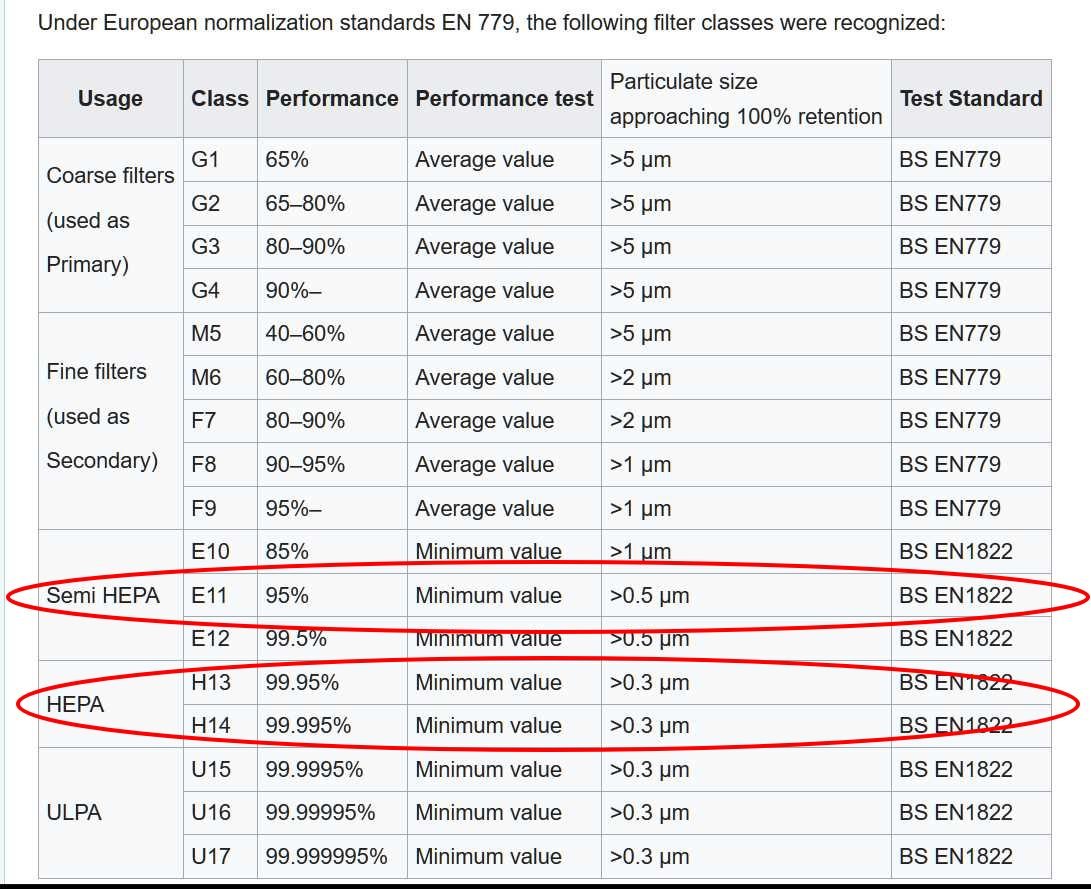Click the Semi HEPA usage cell
This screenshot has width=1091, height=889.
click(x=103, y=596)
